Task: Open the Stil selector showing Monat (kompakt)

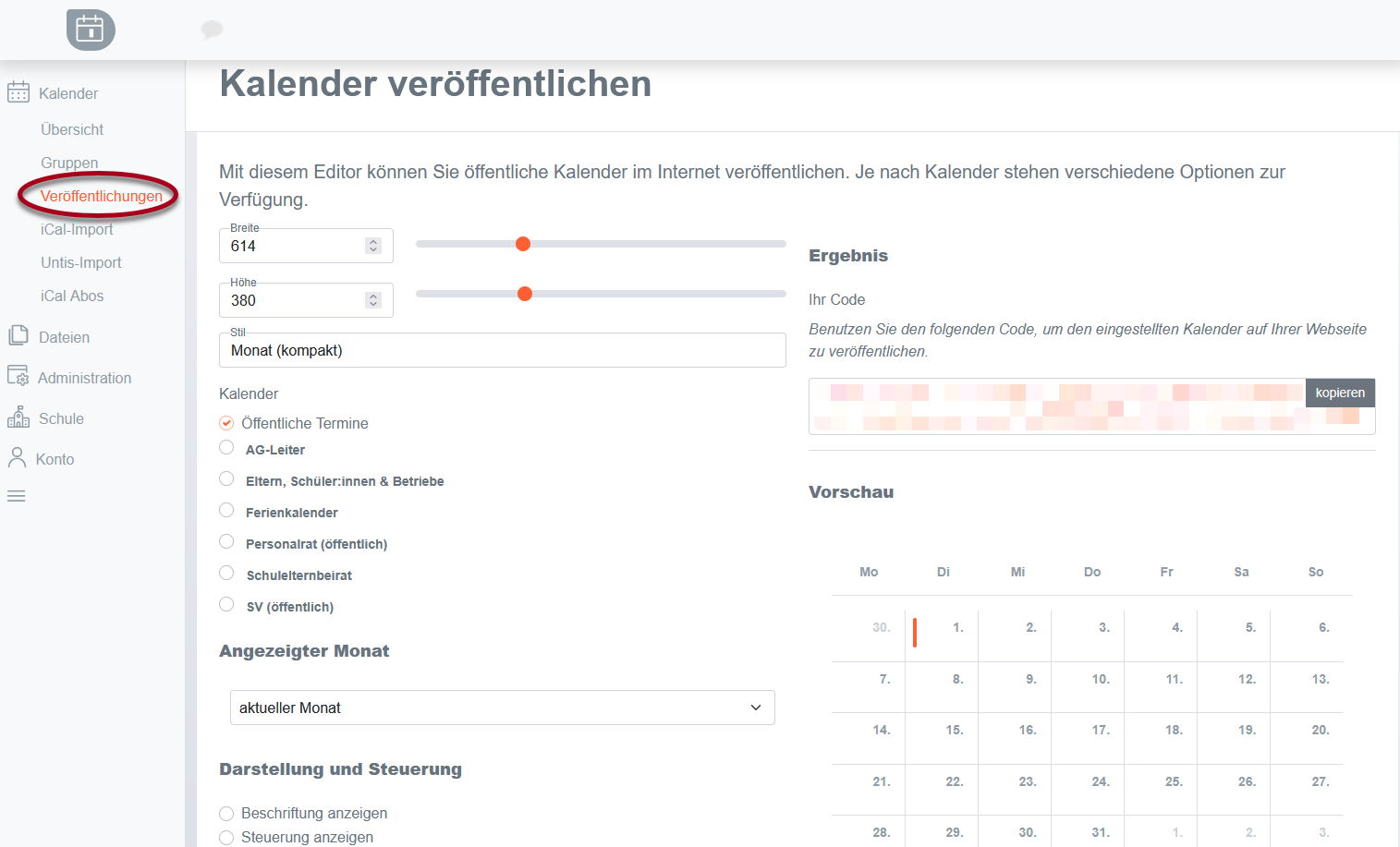Action: 502,350
